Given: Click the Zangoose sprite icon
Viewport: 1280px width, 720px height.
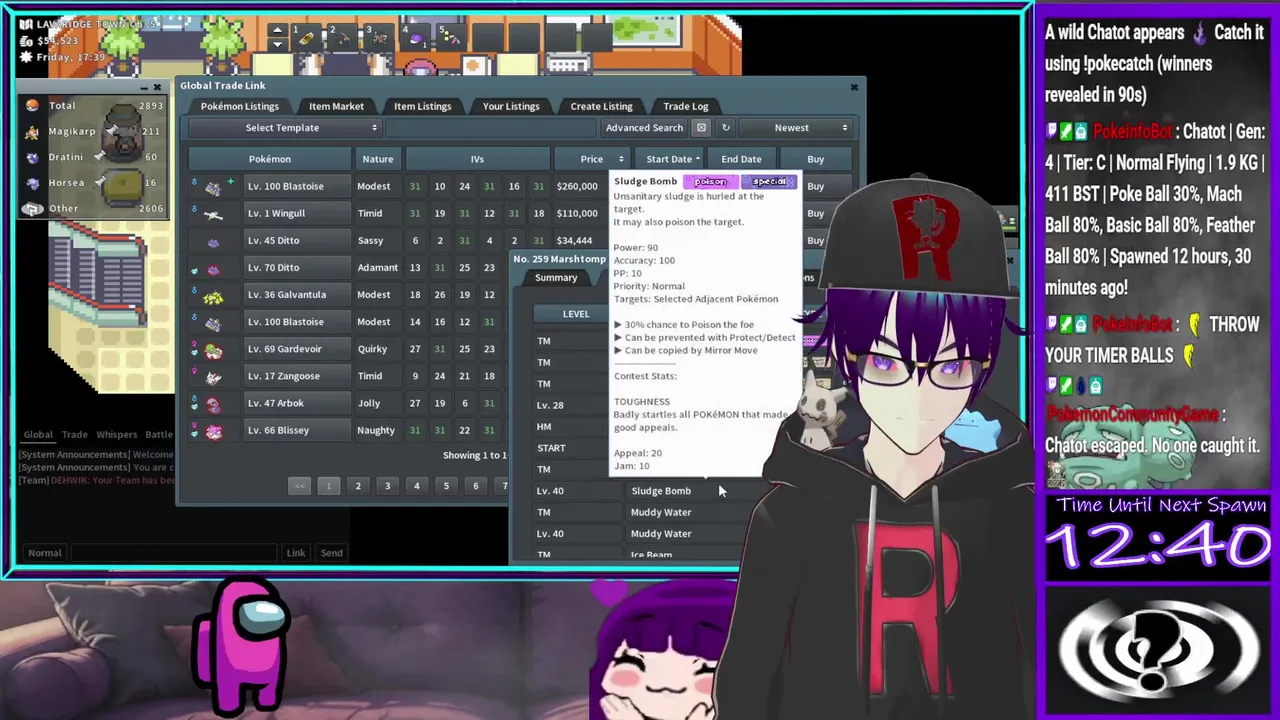Looking at the screenshot, I should coord(213,377).
